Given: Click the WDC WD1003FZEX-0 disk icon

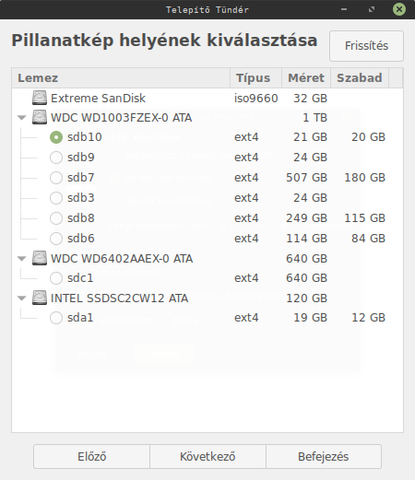Looking at the screenshot, I should (39, 118).
